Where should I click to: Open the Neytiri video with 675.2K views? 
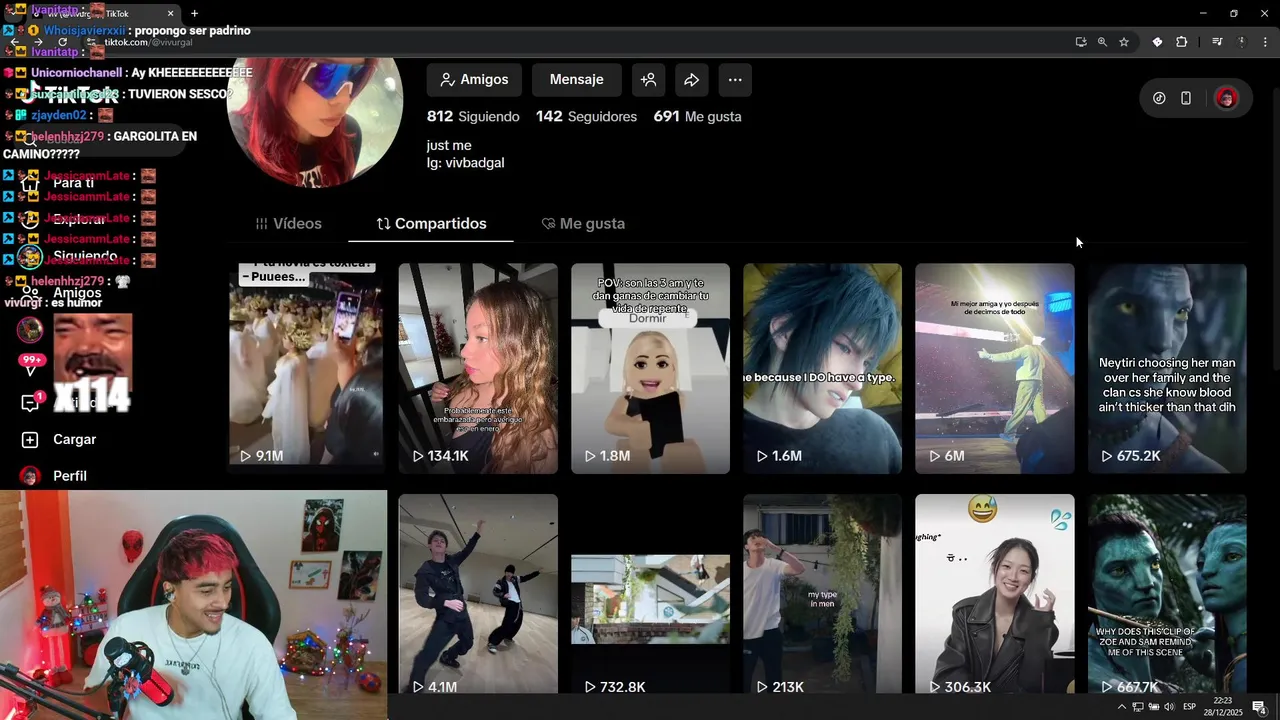point(1167,368)
